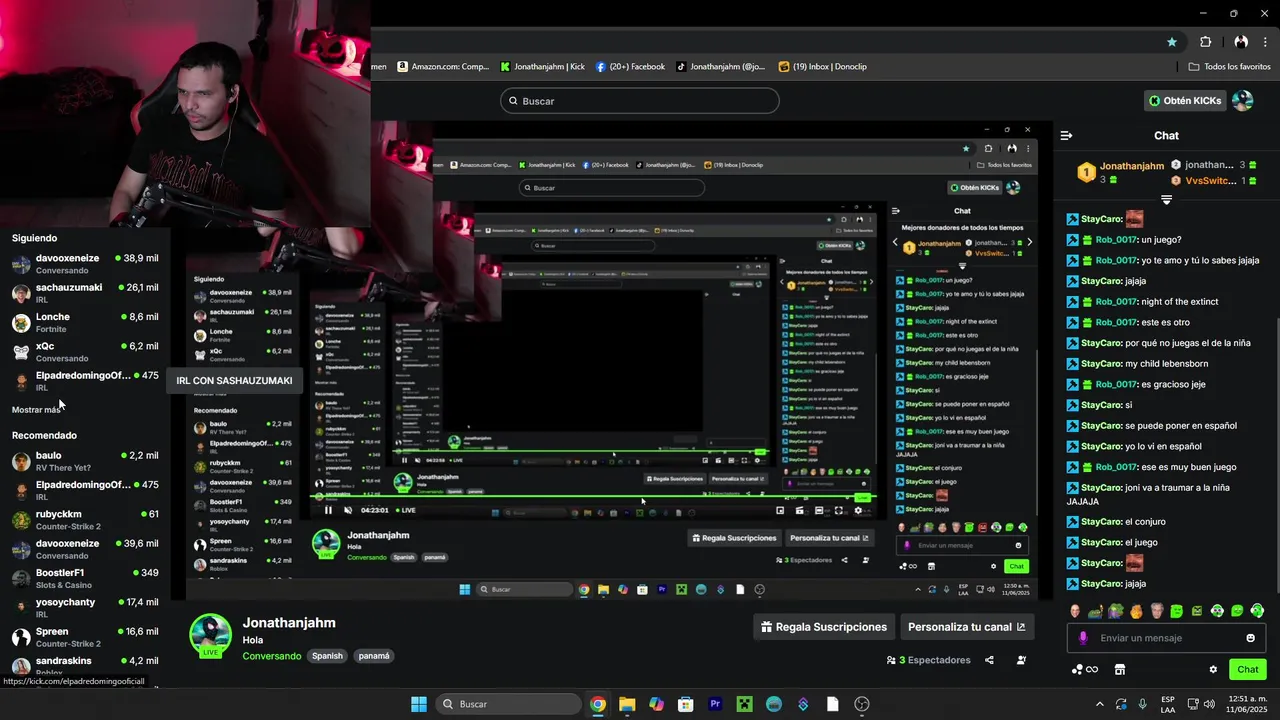Open the Chrome extensions puzzle icon
This screenshot has height=720, width=1280.
point(1205,42)
